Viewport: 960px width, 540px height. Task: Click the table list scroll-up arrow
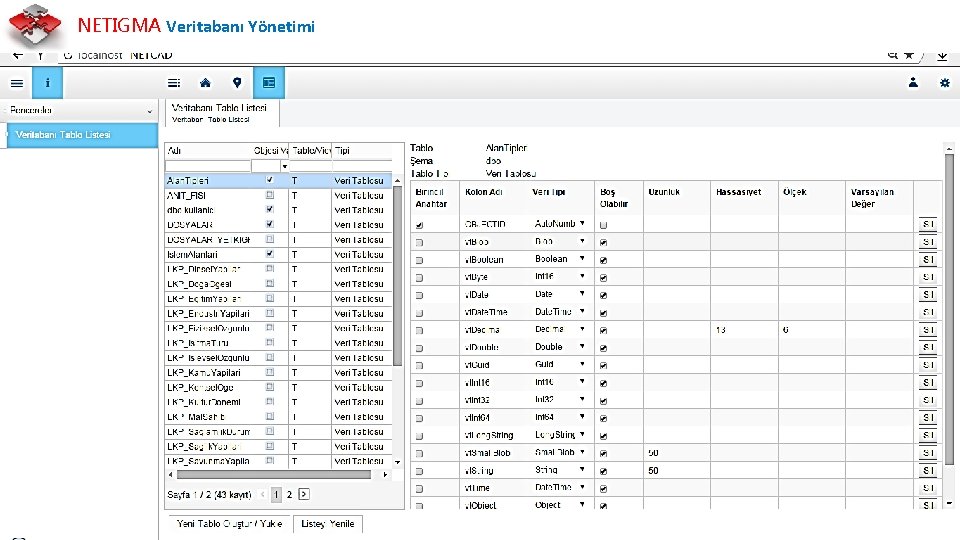[x=397, y=181]
